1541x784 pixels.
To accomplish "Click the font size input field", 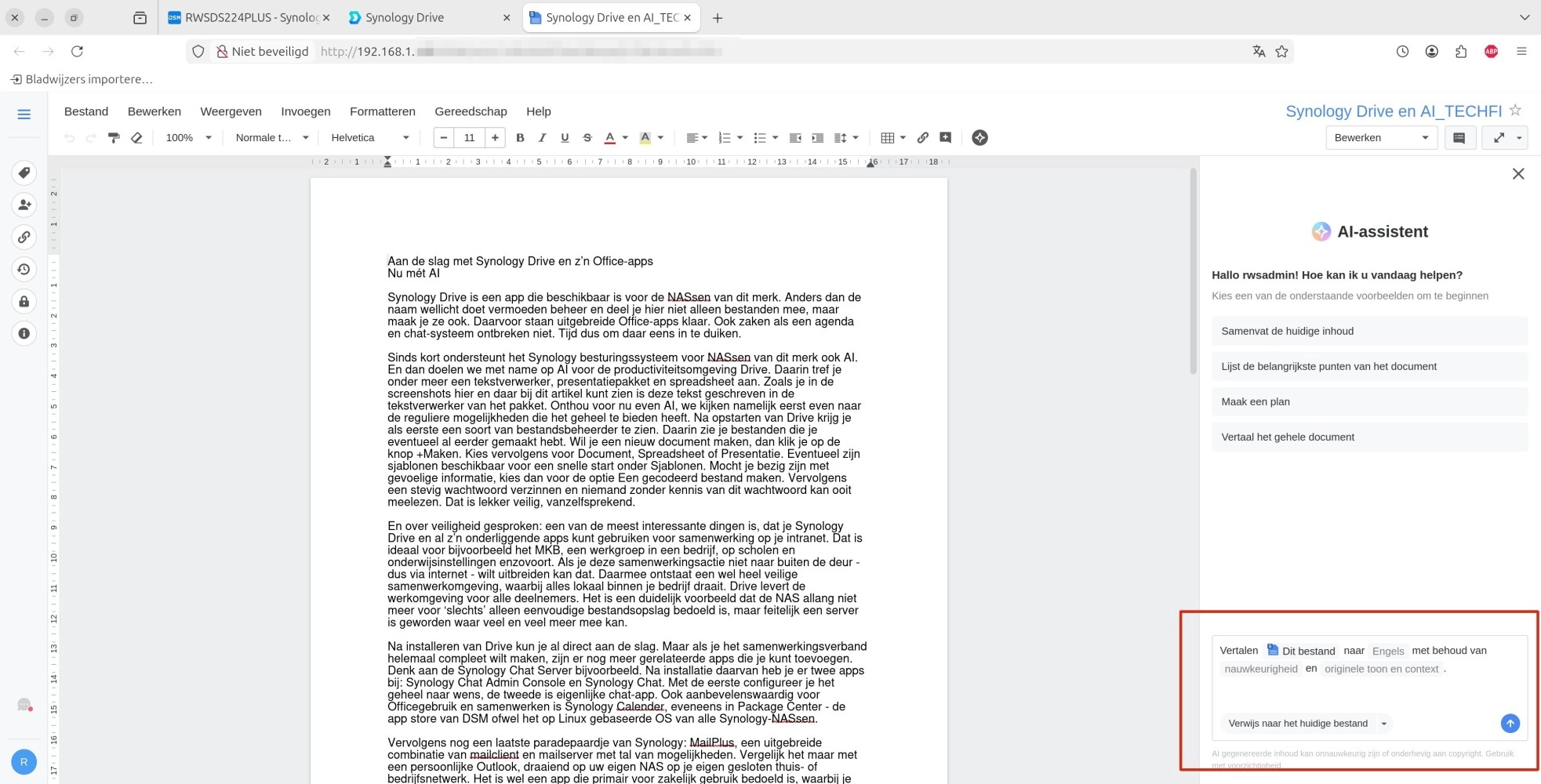I will (469, 138).
